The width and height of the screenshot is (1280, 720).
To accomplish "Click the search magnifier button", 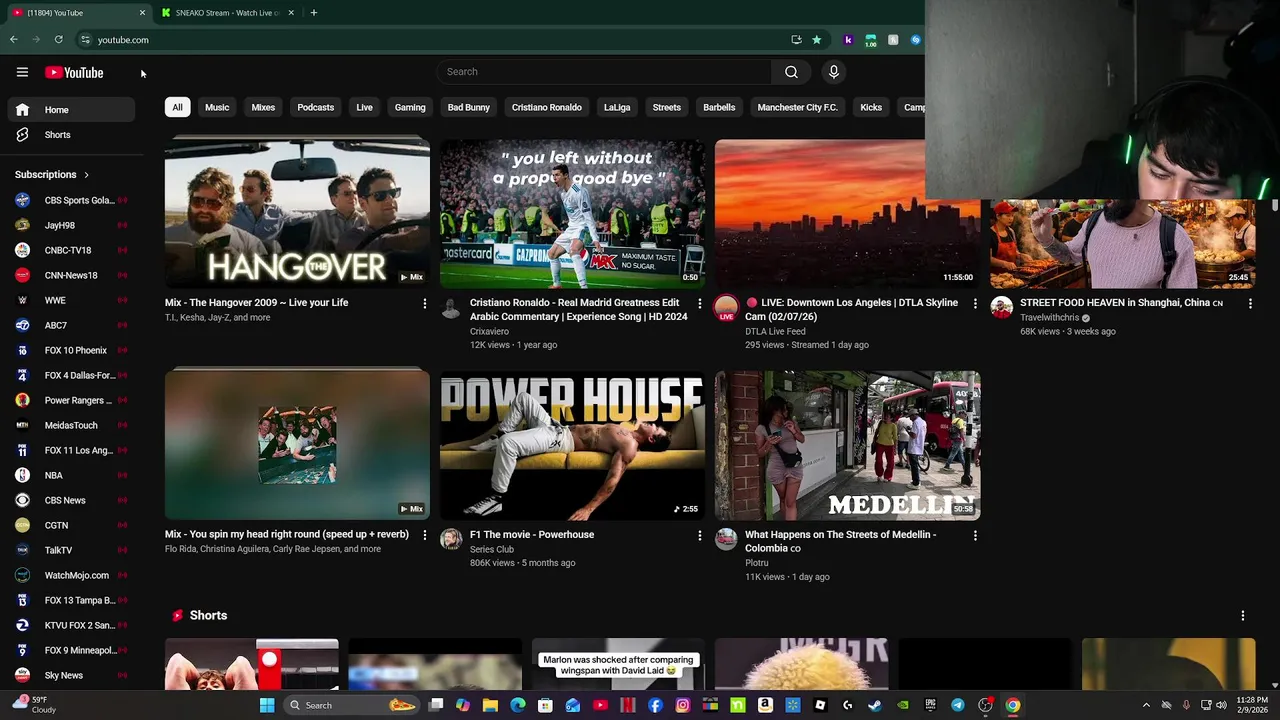I will point(791,72).
